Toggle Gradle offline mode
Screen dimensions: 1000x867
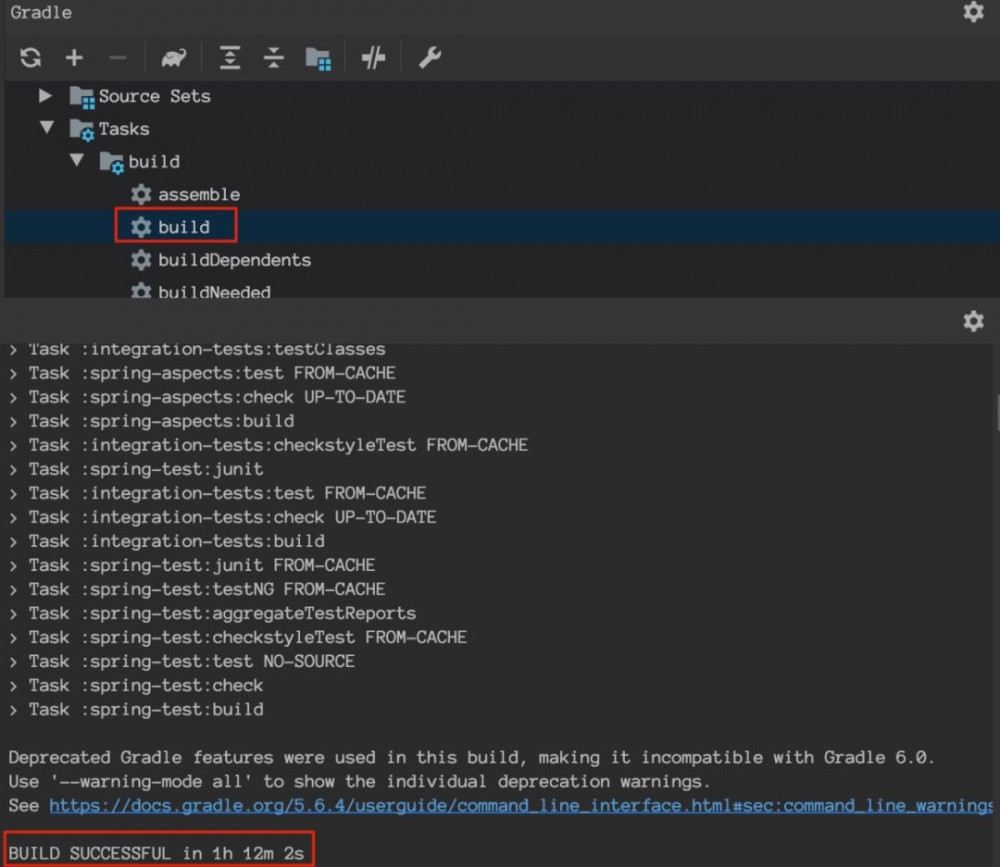[373, 58]
